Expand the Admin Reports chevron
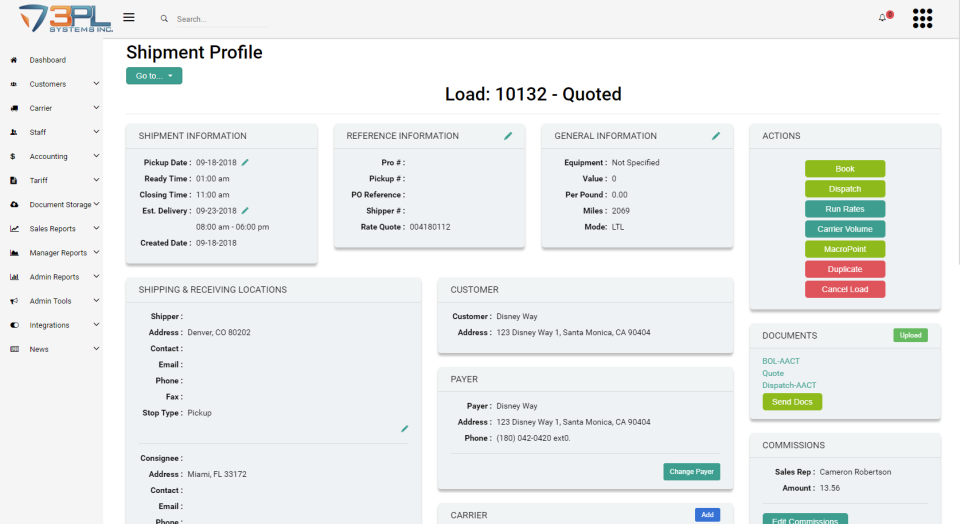The image size is (960, 524). click(96, 277)
